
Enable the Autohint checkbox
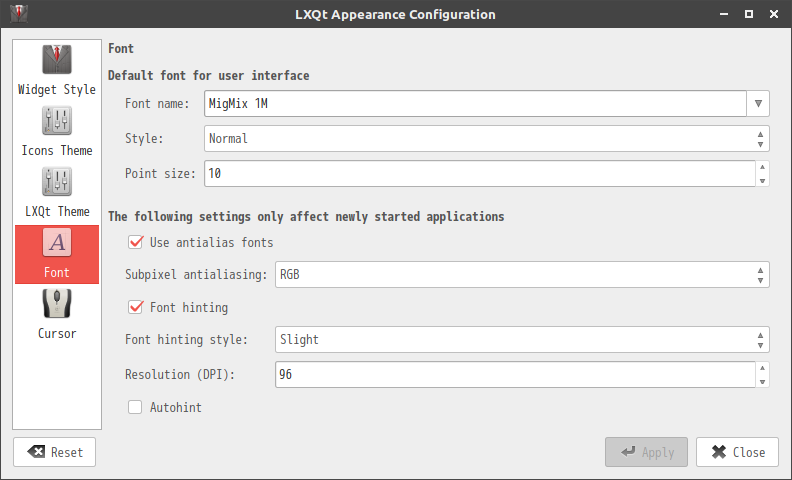pyautogui.click(x=135, y=407)
